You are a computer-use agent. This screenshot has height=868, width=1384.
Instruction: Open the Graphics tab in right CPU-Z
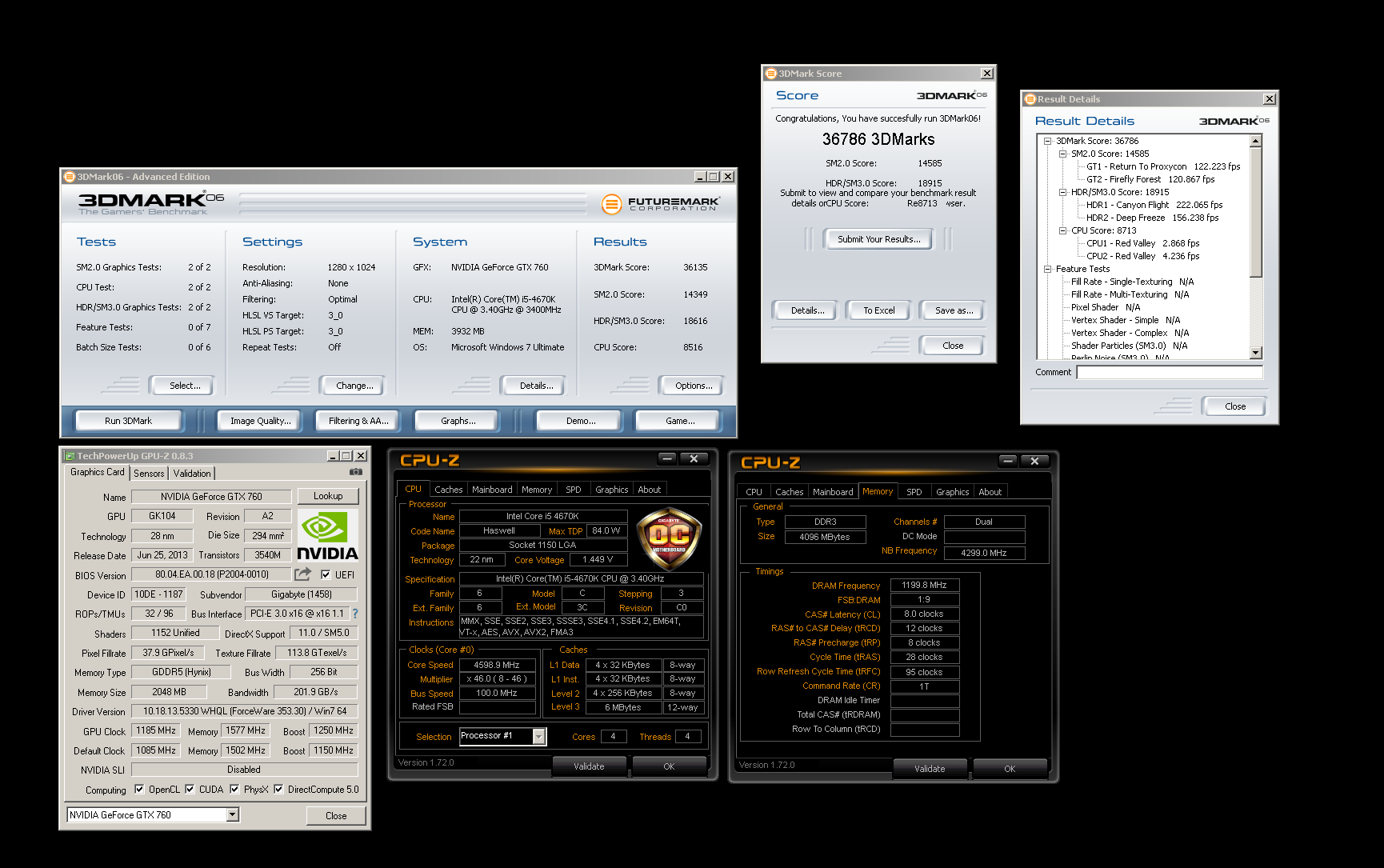click(x=952, y=492)
